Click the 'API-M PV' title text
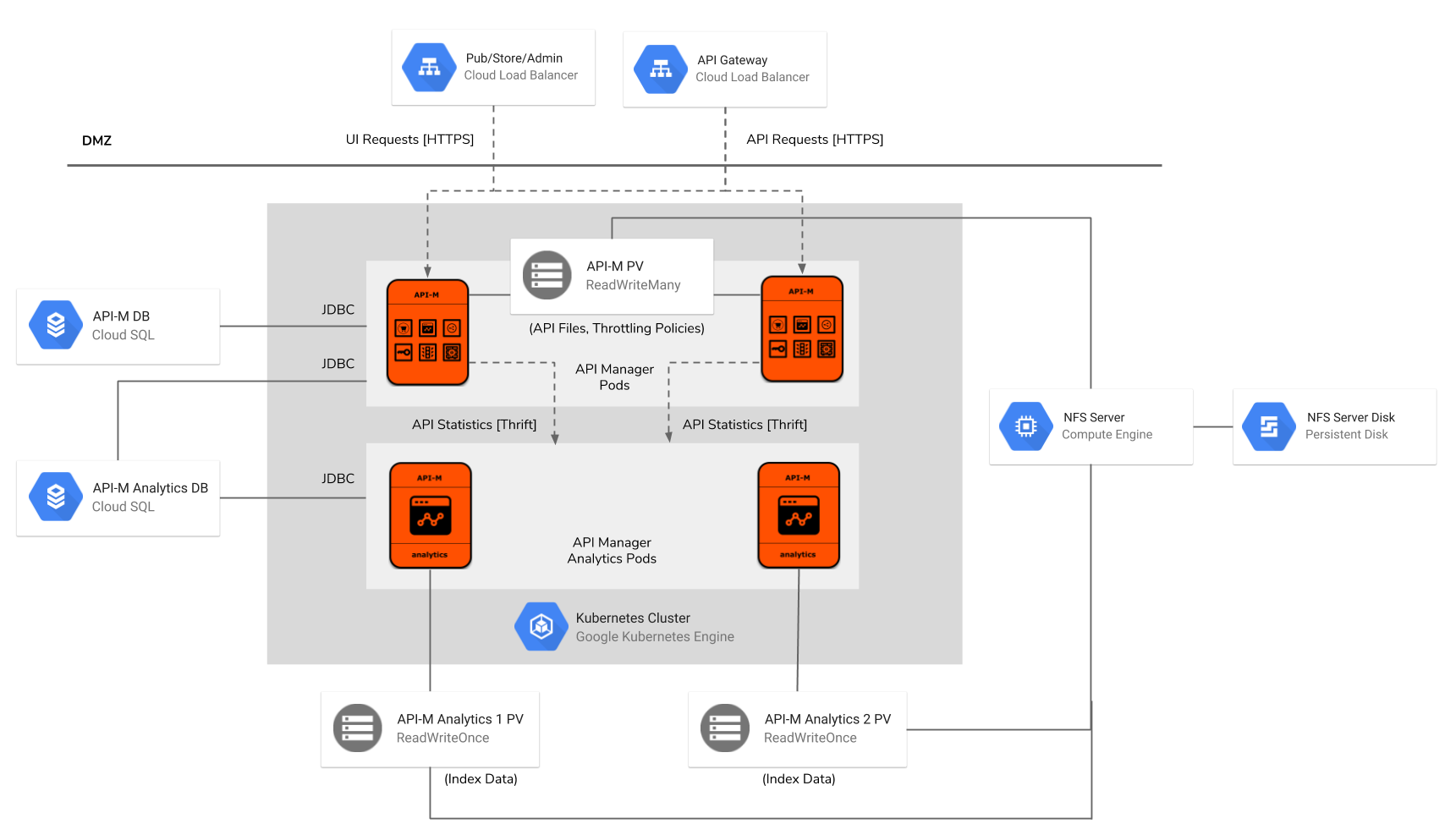 pos(615,266)
